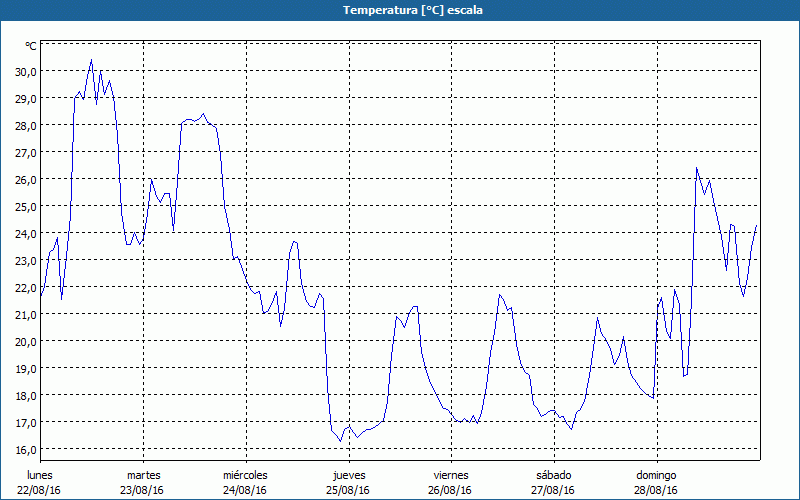This screenshot has height=500, width=800.
Task: Click the Sunday peak of the curve
Action: tap(697, 168)
